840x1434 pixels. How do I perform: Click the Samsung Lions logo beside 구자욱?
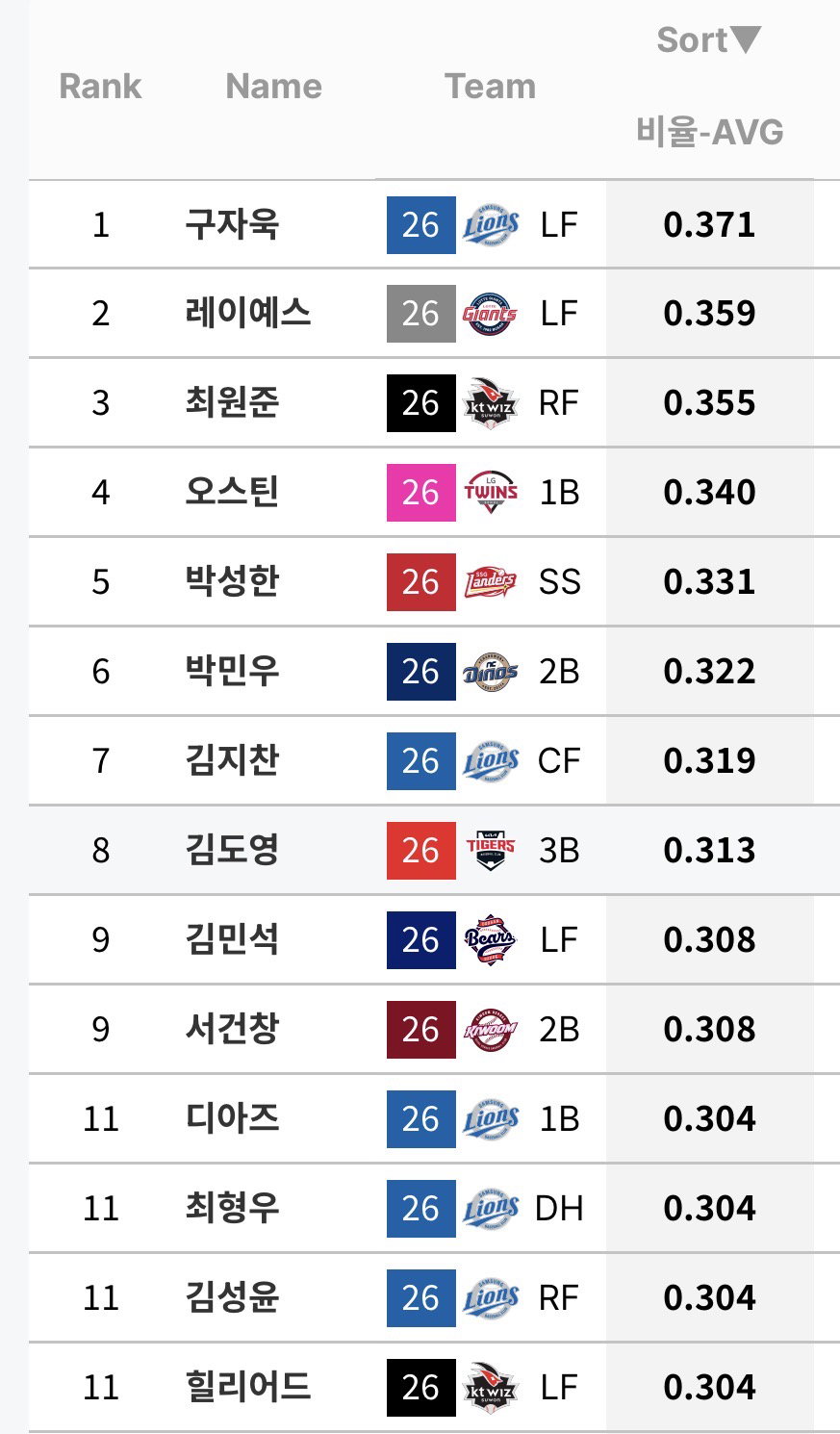[491, 225]
